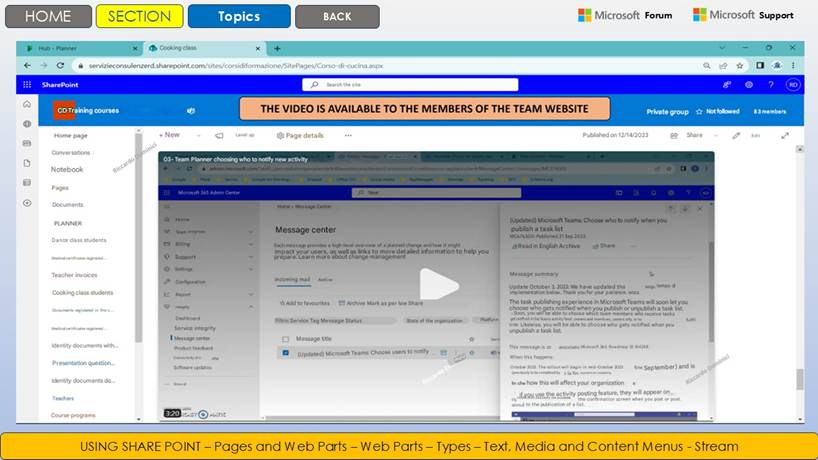Open SharePoint settings gear icon
This screenshot has width=818, height=460.
(x=749, y=85)
